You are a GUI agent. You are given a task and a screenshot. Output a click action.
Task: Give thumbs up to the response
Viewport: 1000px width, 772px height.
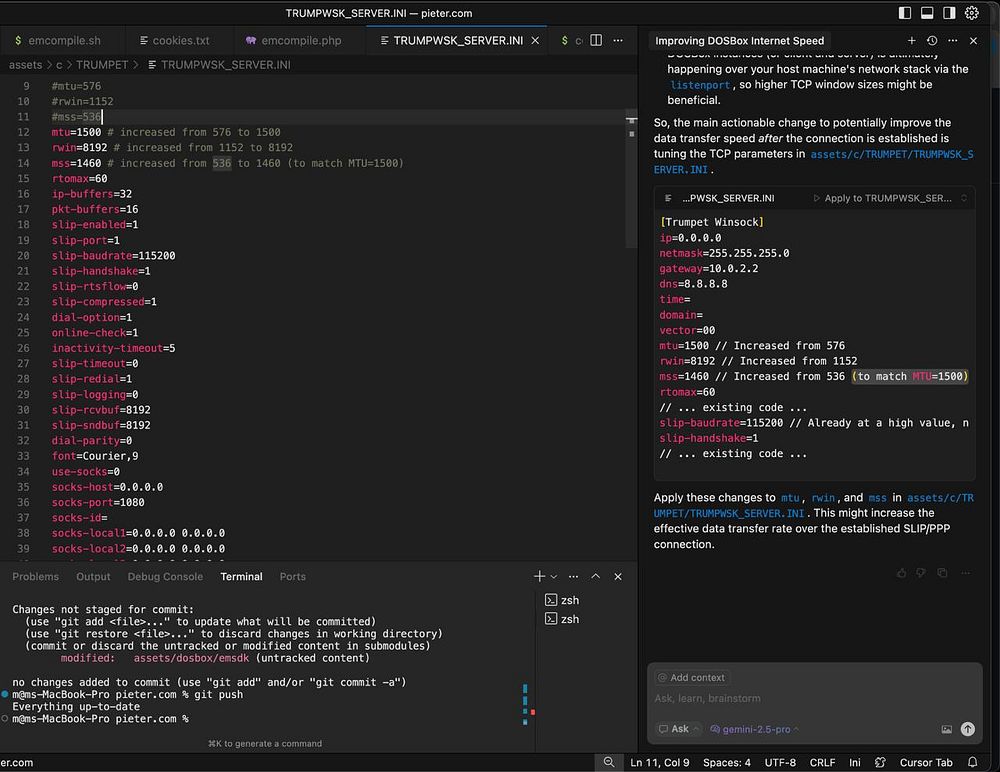tap(902, 573)
